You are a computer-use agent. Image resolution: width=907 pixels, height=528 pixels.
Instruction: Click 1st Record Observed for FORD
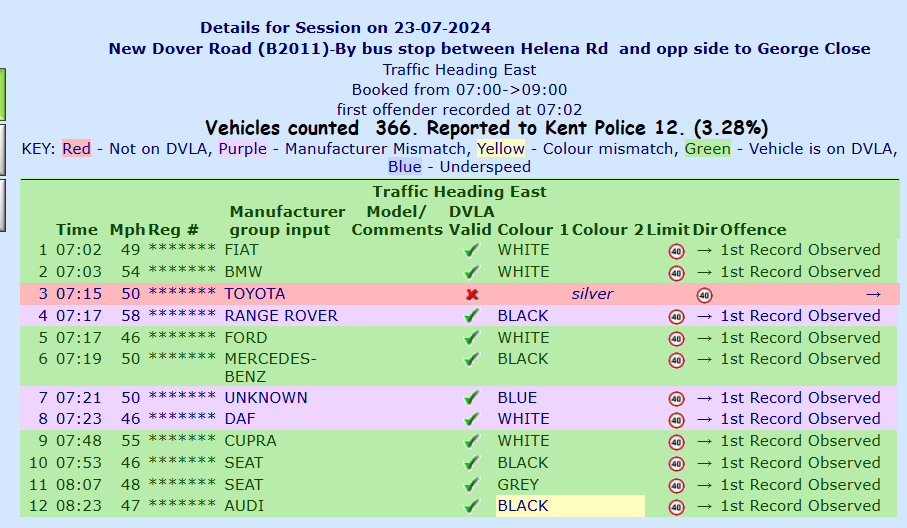pos(800,338)
